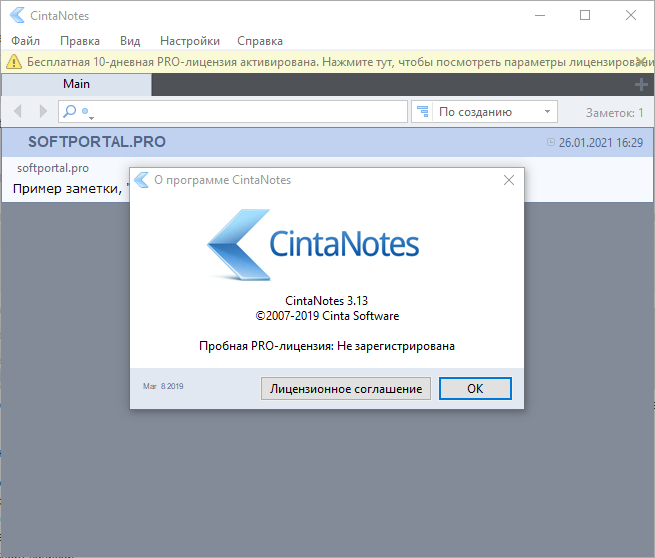Click the license notification warning icon
The width and height of the screenshot is (655, 558).
14,62
